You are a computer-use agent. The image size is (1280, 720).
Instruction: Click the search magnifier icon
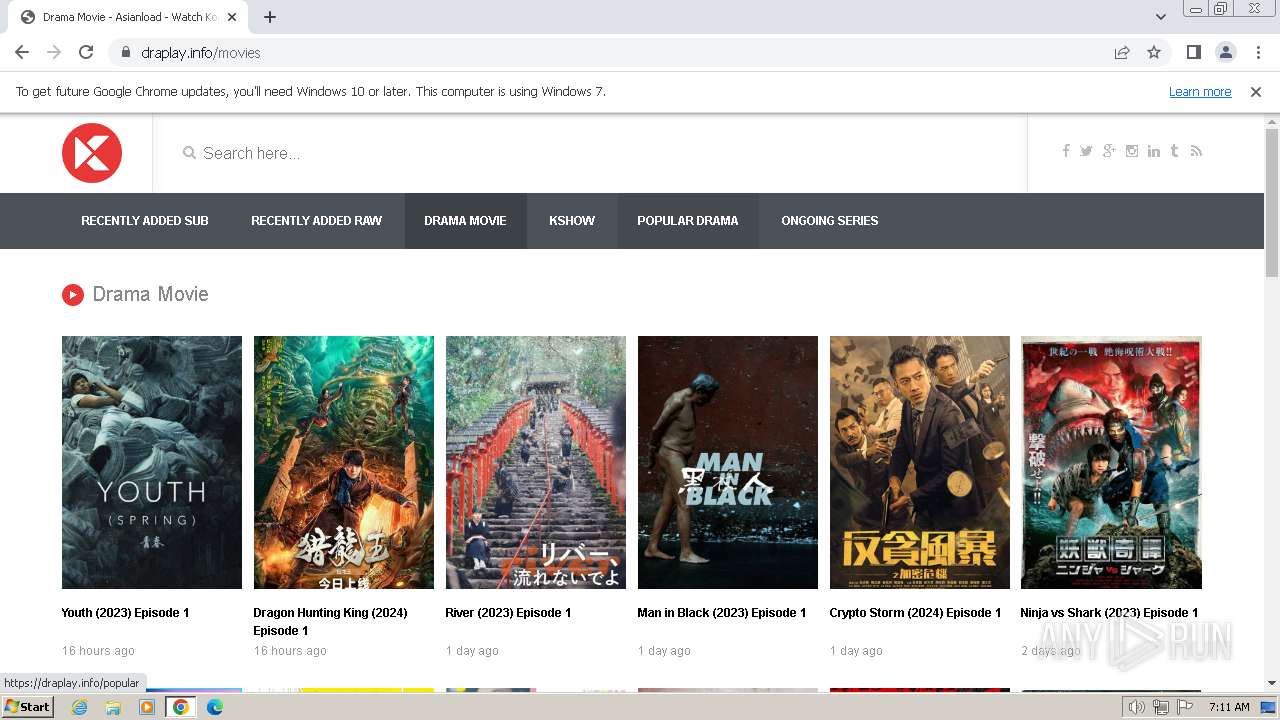tap(189, 153)
